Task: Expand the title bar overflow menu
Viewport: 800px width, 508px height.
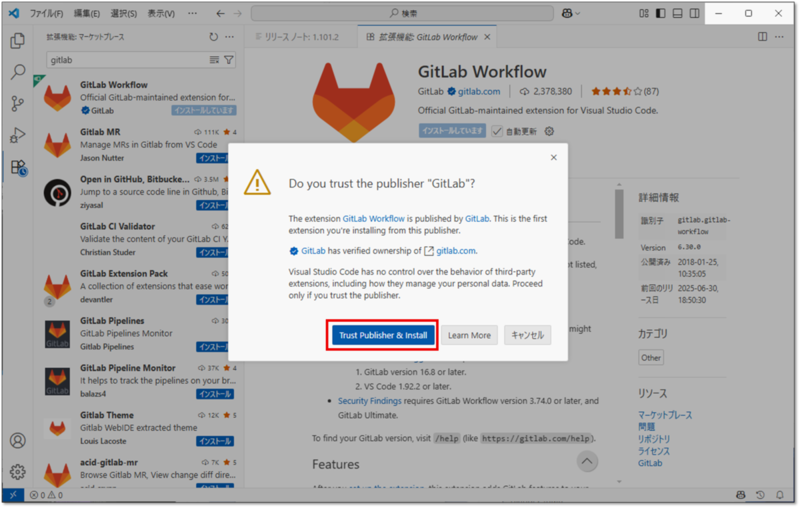Action: tap(192, 13)
